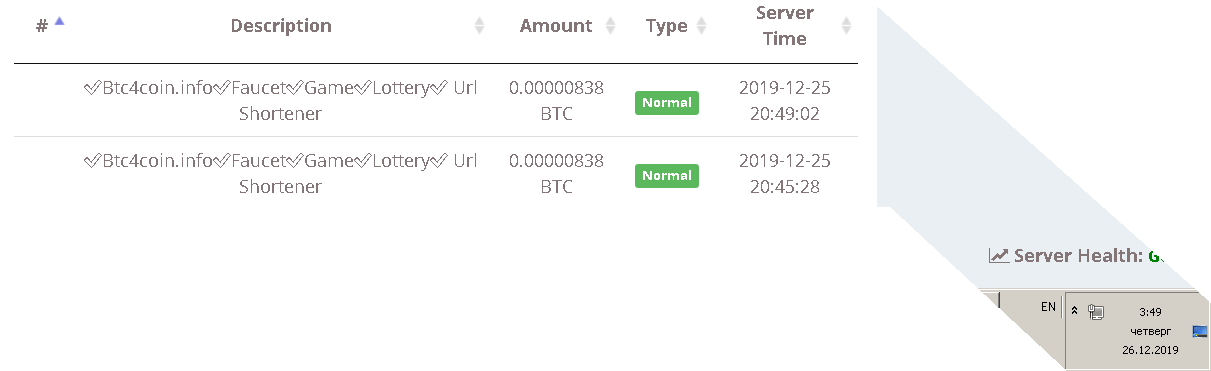The width and height of the screenshot is (1211, 371).
Task: Click first Btc4coin.info Faucet description link
Action: tap(281, 100)
